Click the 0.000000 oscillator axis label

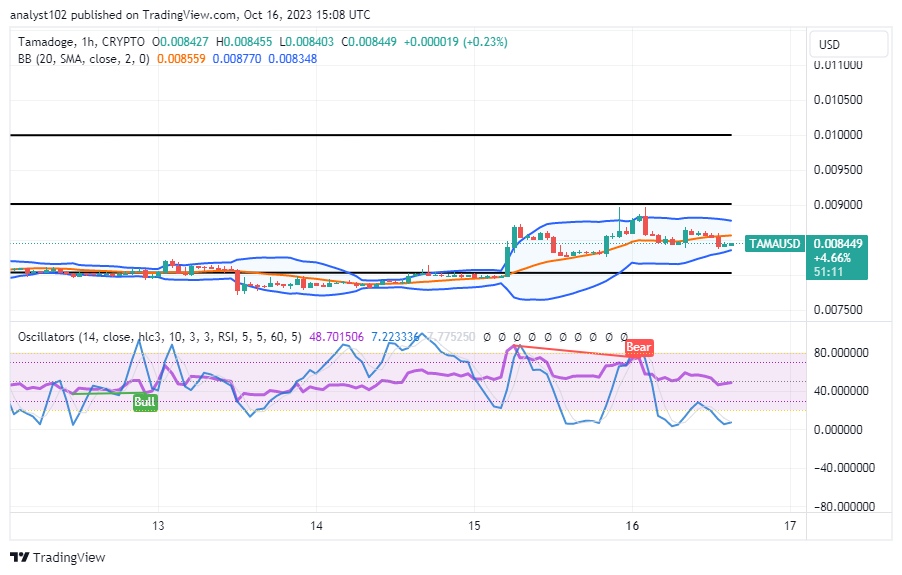coord(838,430)
